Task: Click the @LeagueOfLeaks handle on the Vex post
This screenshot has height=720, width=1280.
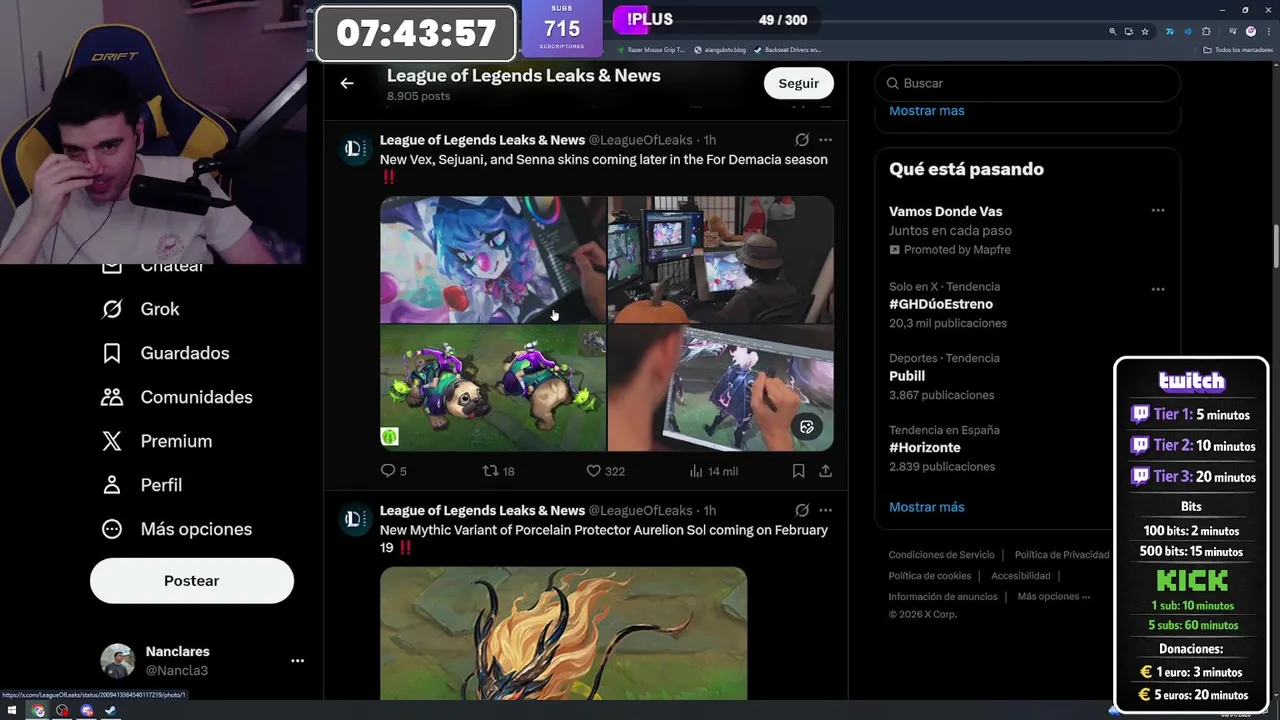Action: click(640, 140)
